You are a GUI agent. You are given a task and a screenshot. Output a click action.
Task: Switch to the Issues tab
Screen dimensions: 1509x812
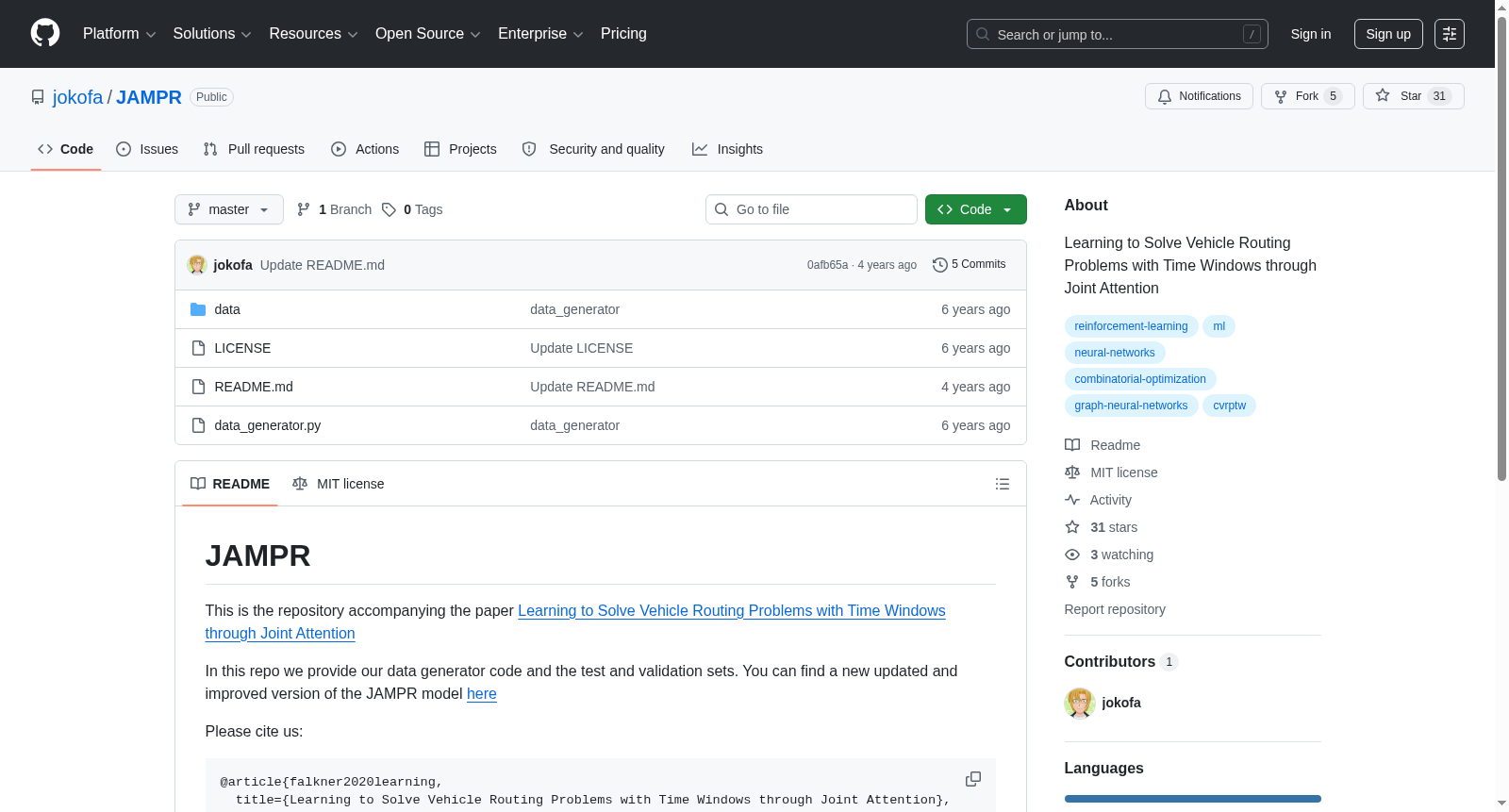[147, 149]
